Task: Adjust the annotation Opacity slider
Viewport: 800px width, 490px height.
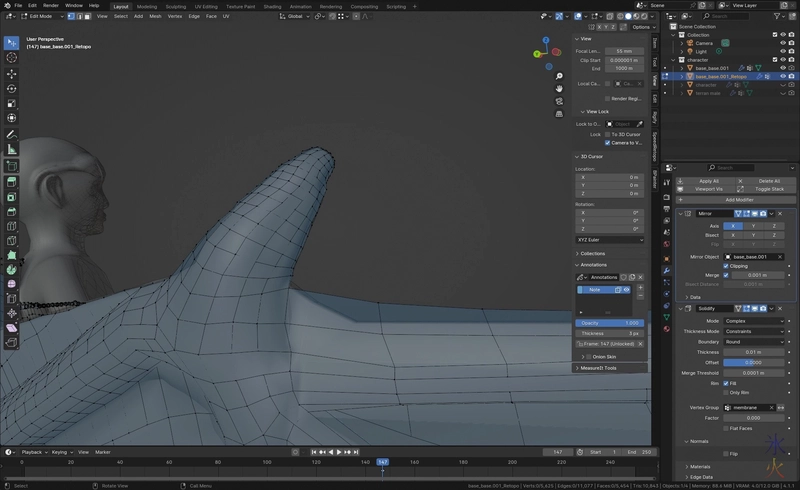Action: pyautogui.click(x=610, y=323)
